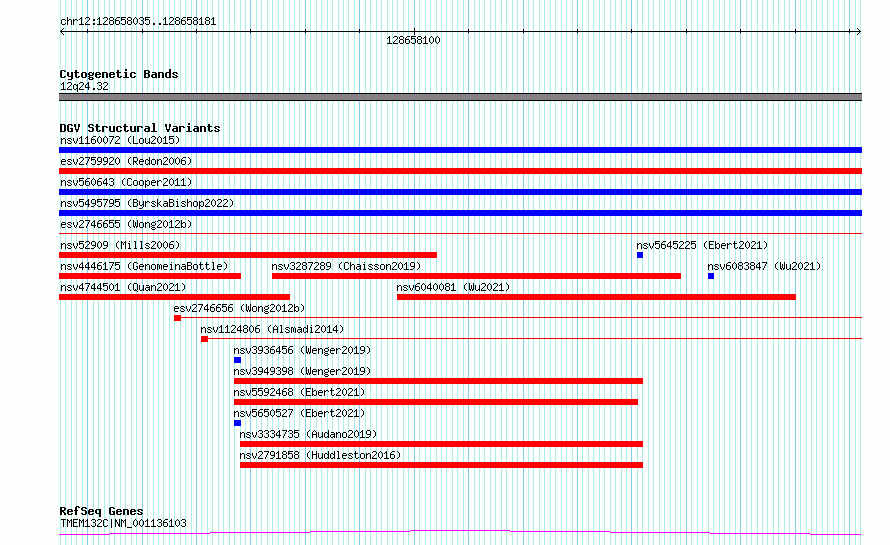Select nsv3287289 (Chaisson2019) label

tap(346, 266)
